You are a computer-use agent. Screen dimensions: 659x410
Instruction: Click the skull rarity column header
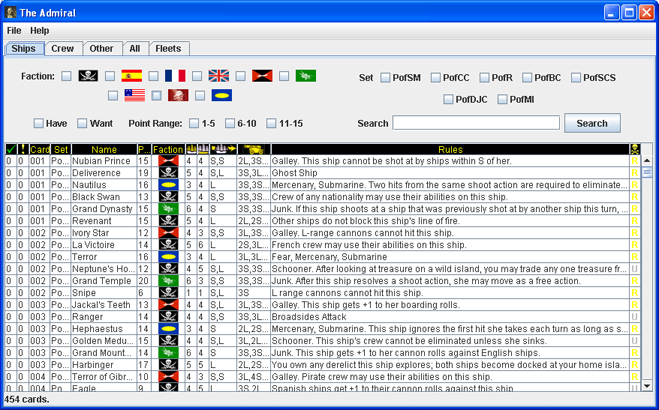633,150
